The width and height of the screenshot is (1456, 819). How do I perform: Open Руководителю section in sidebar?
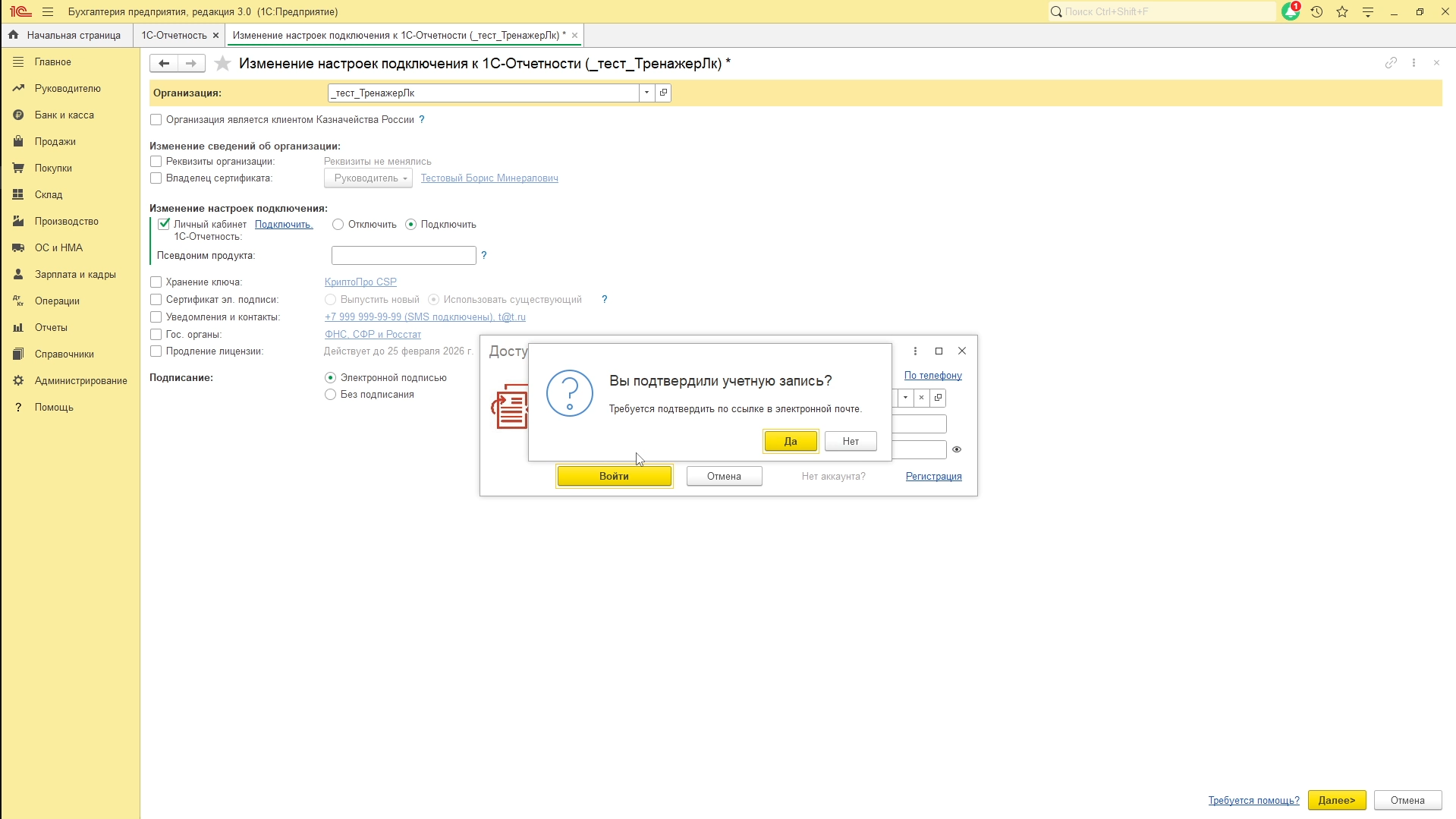tap(71, 88)
